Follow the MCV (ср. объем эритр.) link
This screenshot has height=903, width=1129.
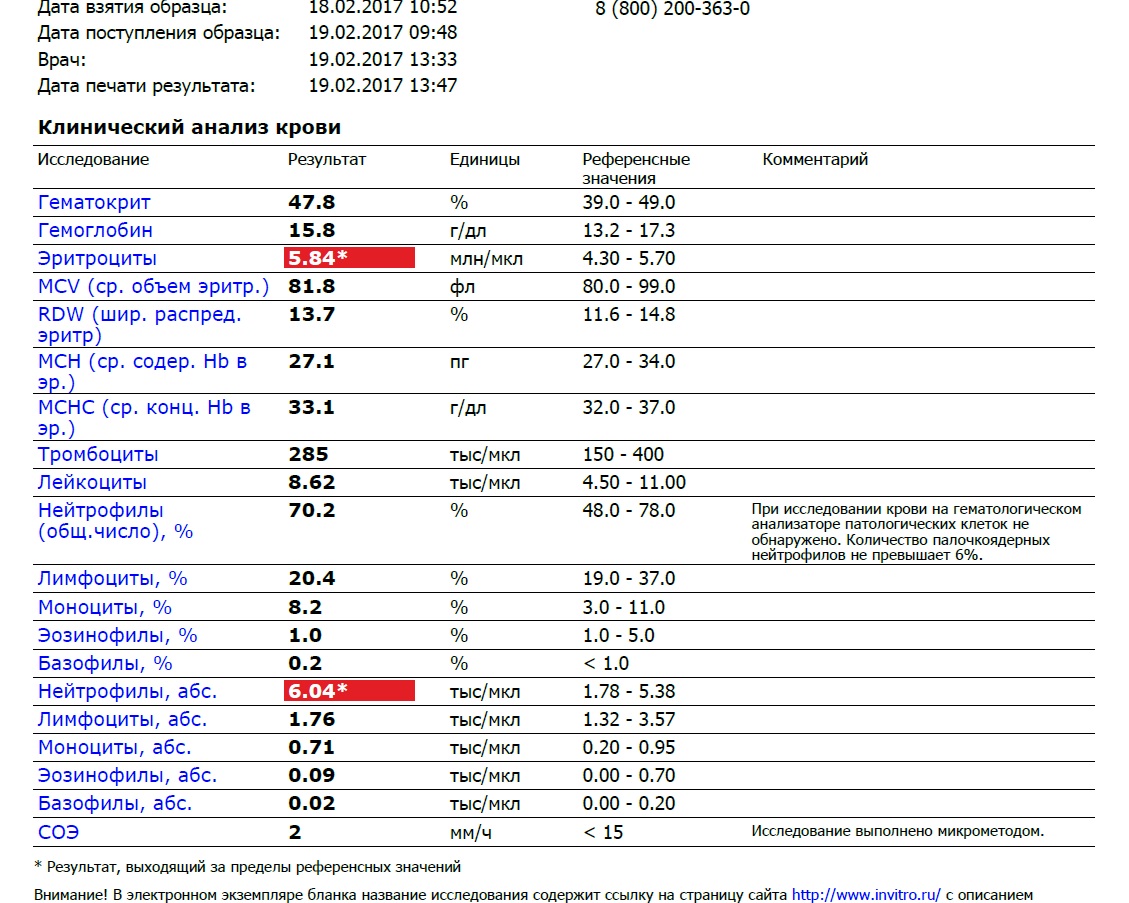[x=153, y=287]
